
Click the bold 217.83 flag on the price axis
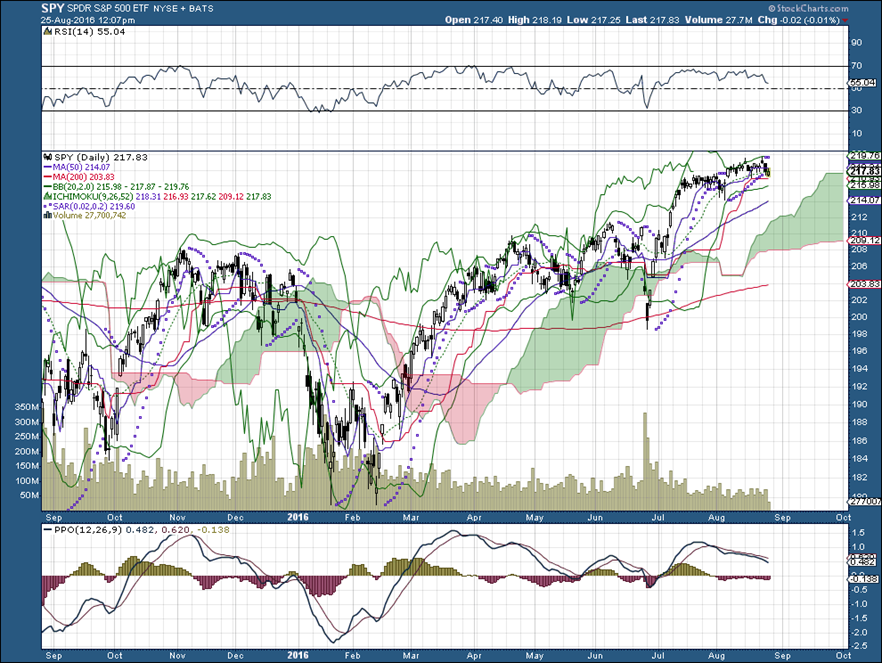(864, 171)
